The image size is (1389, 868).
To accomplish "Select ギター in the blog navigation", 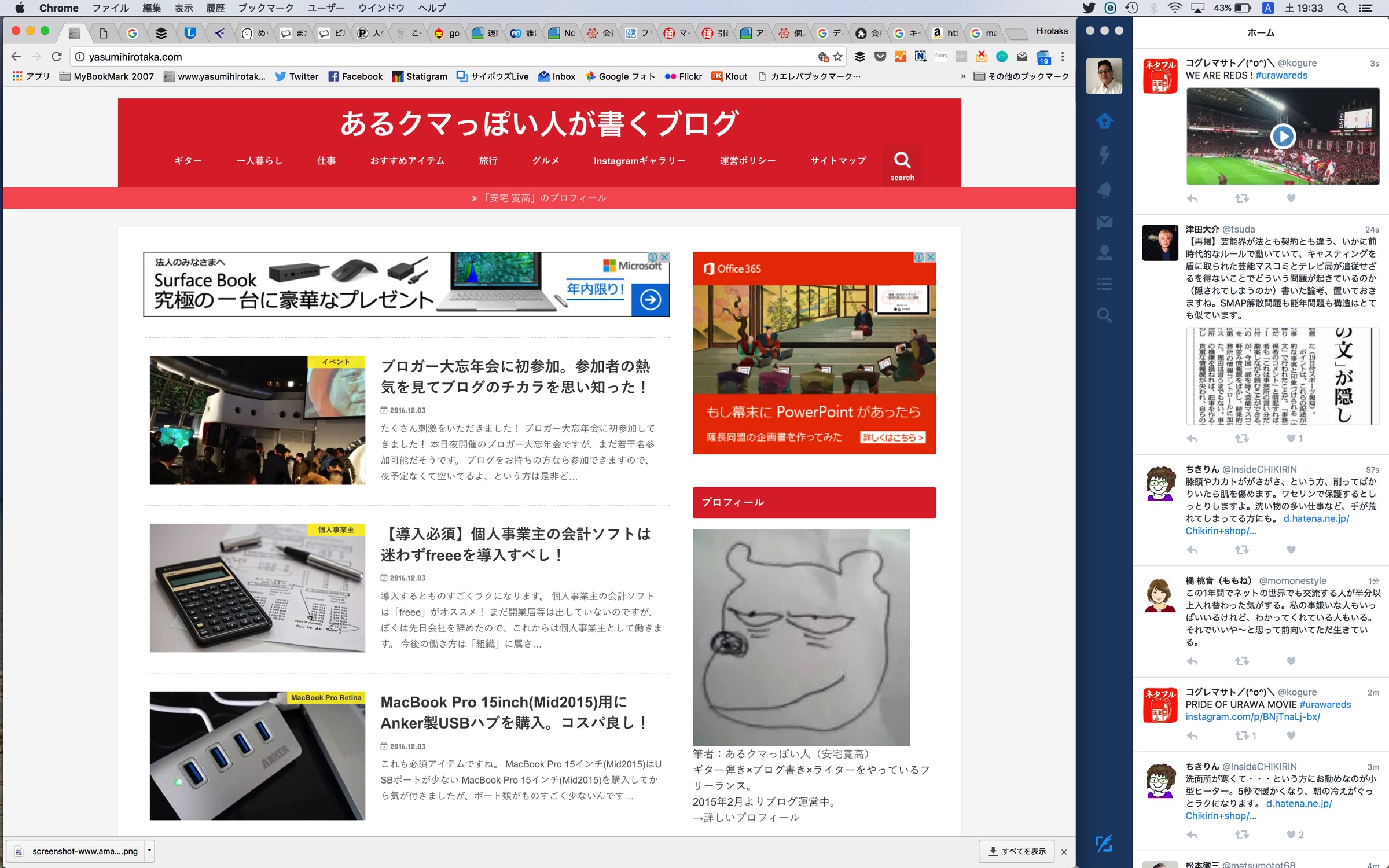I will 188,161.
